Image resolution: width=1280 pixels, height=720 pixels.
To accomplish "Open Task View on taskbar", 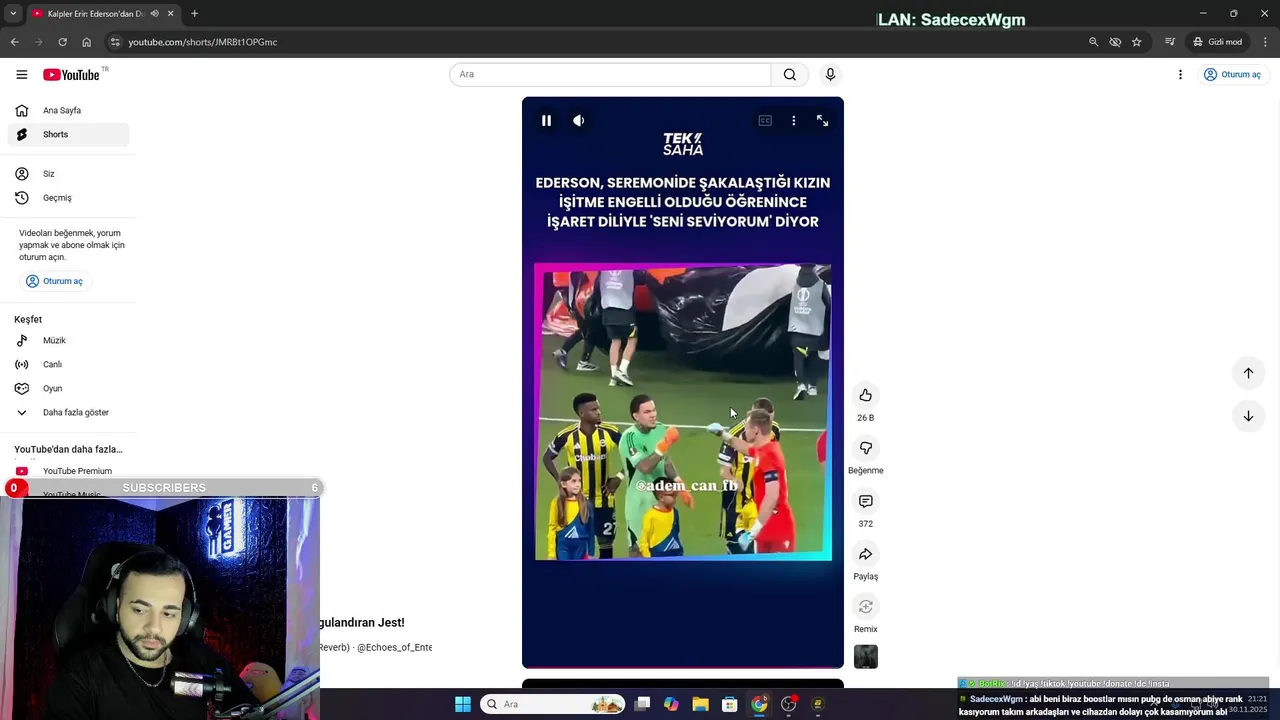I will [x=642, y=704].
